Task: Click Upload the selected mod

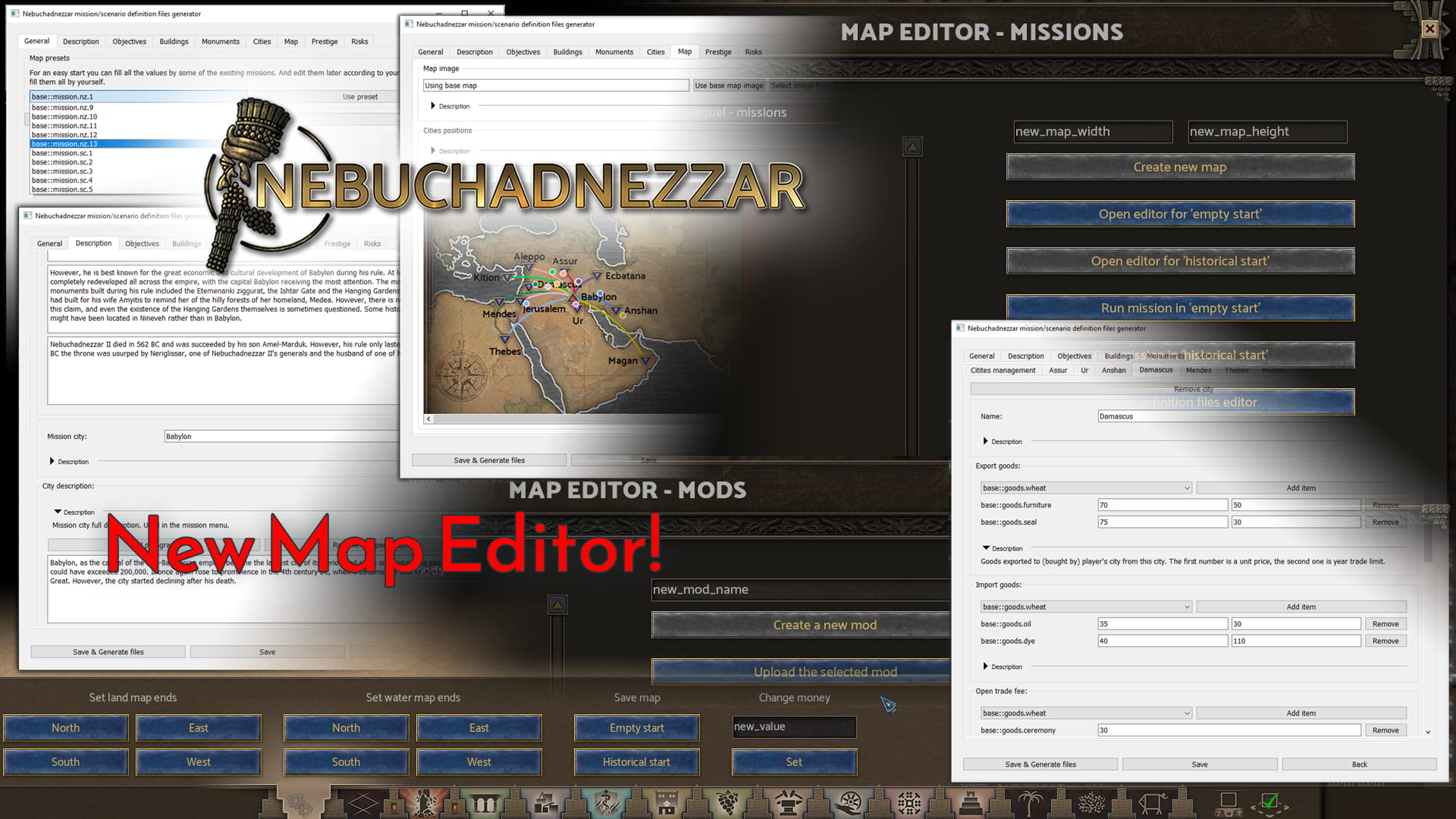Action: tap(801, 672)
